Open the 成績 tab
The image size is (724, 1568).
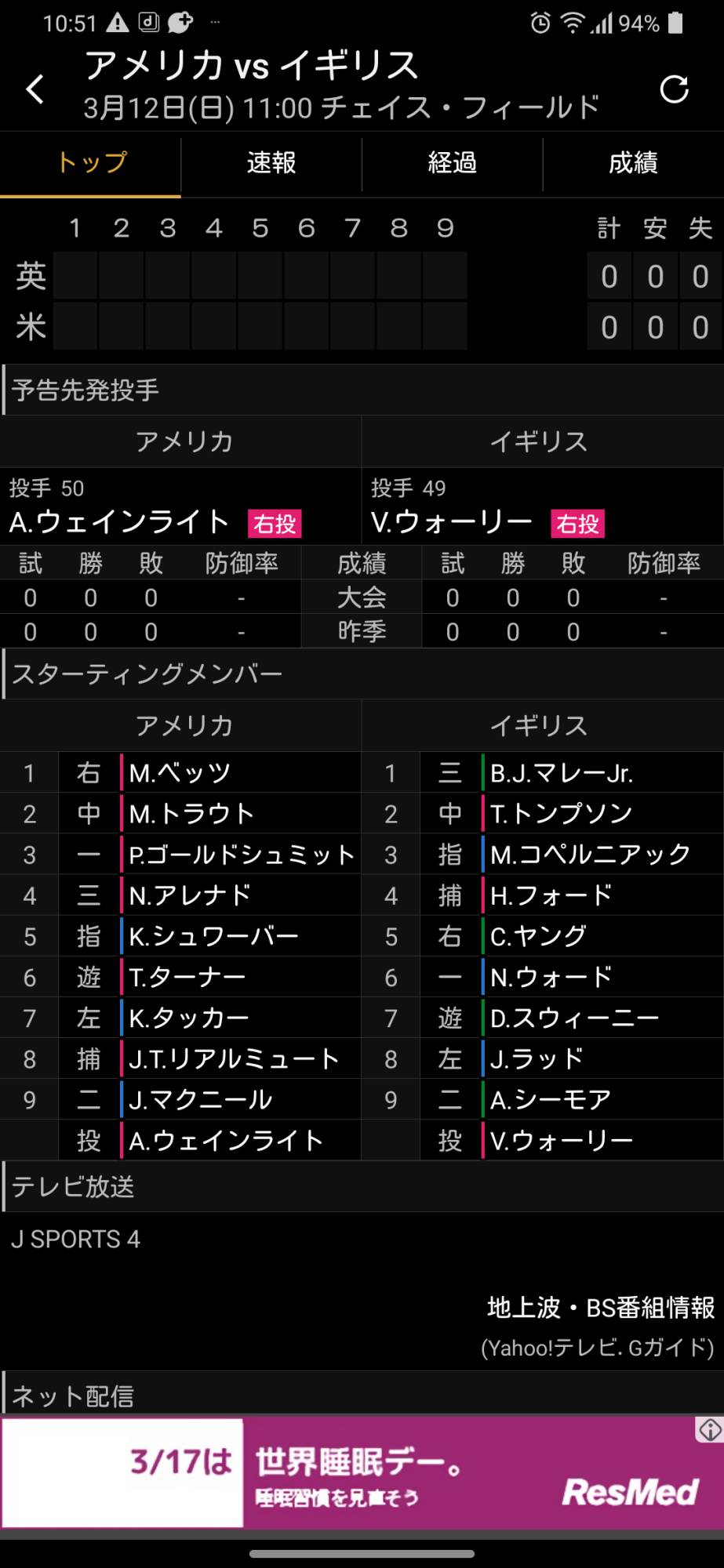pyautogui.click(x=633, y=163)
